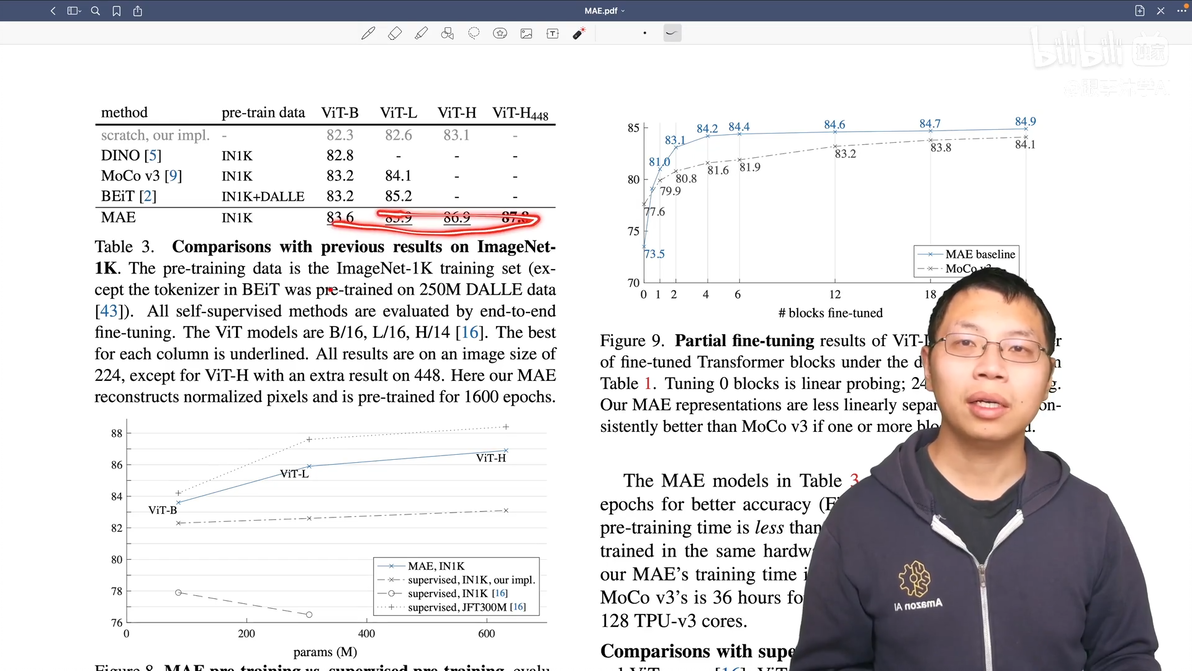Image resolution: width=1192 pixels, height=671 pixels.
Task: Select the Text box tool
Action: tap(553, 33)
